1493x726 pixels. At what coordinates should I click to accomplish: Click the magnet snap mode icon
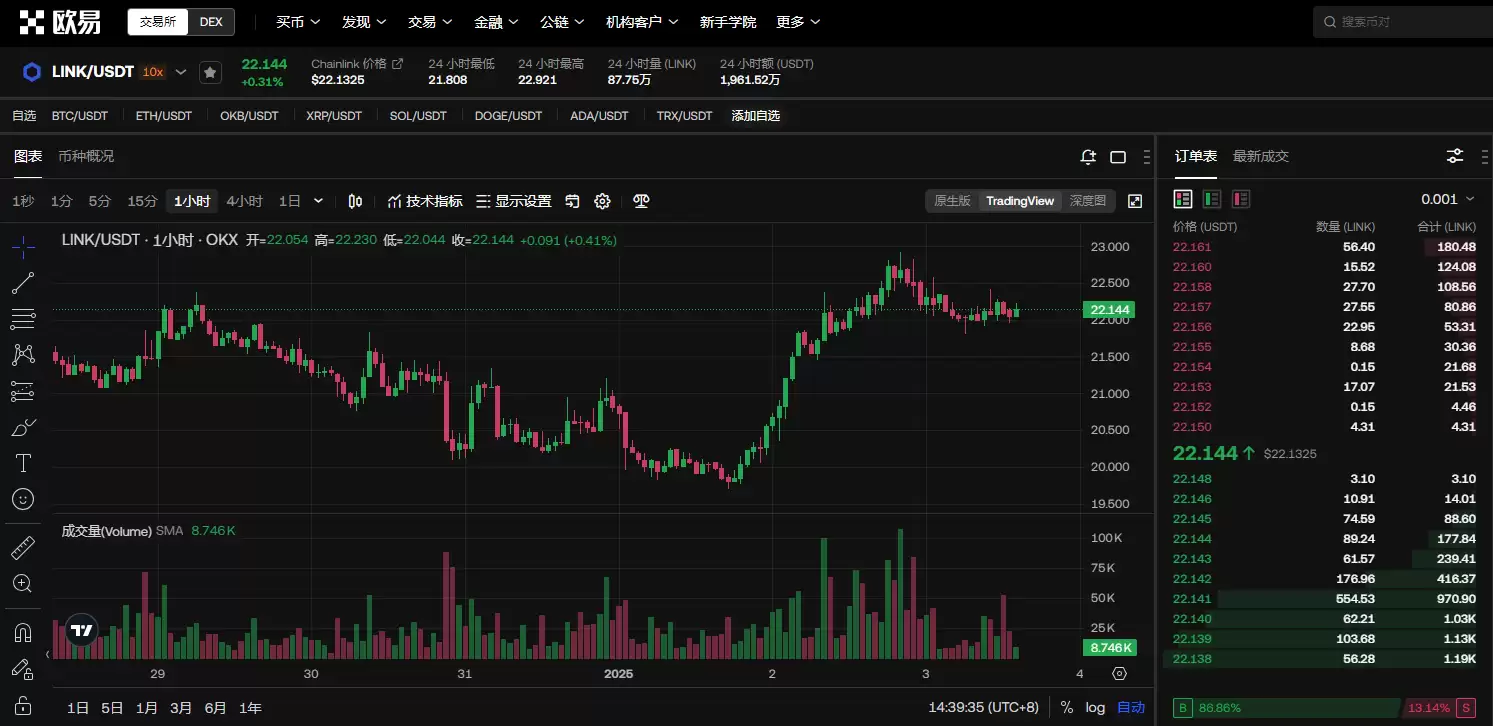click(x=23, y=632)
